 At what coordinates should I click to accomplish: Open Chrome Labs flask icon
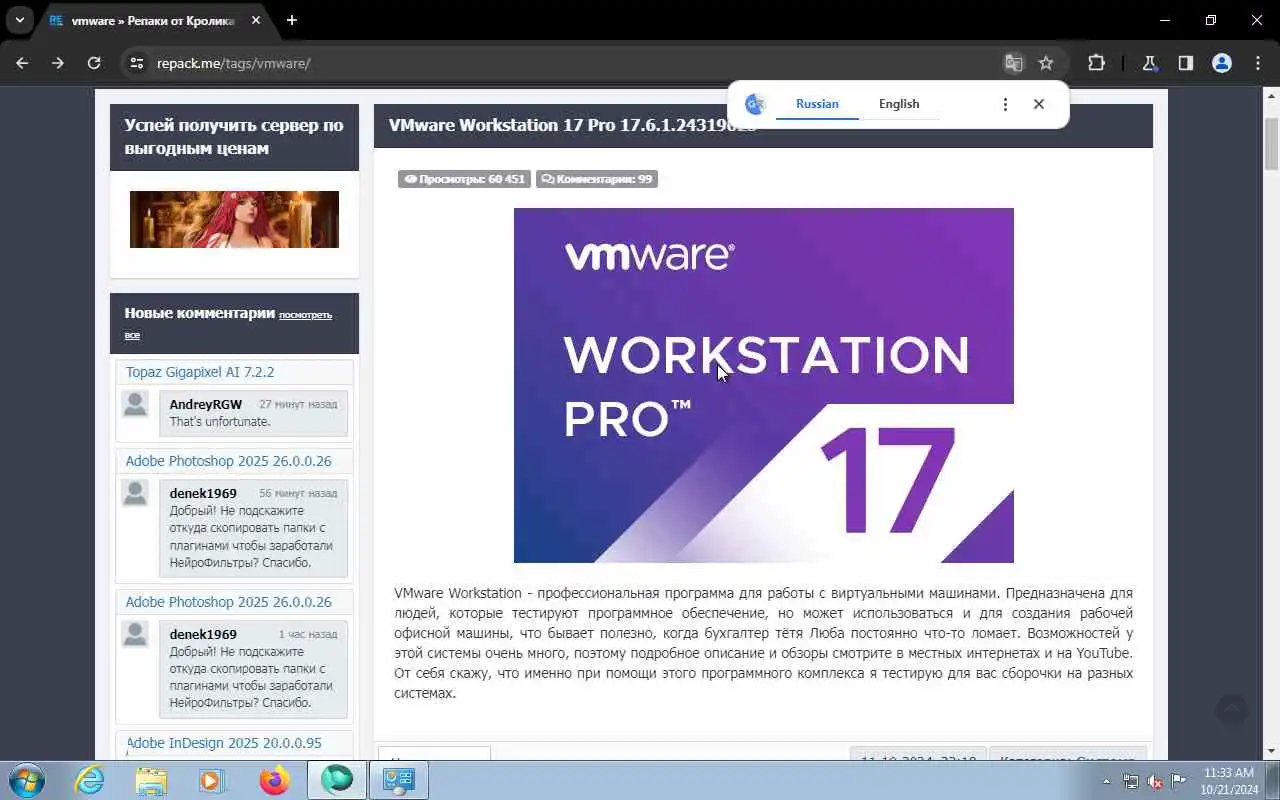(1150, 63)
